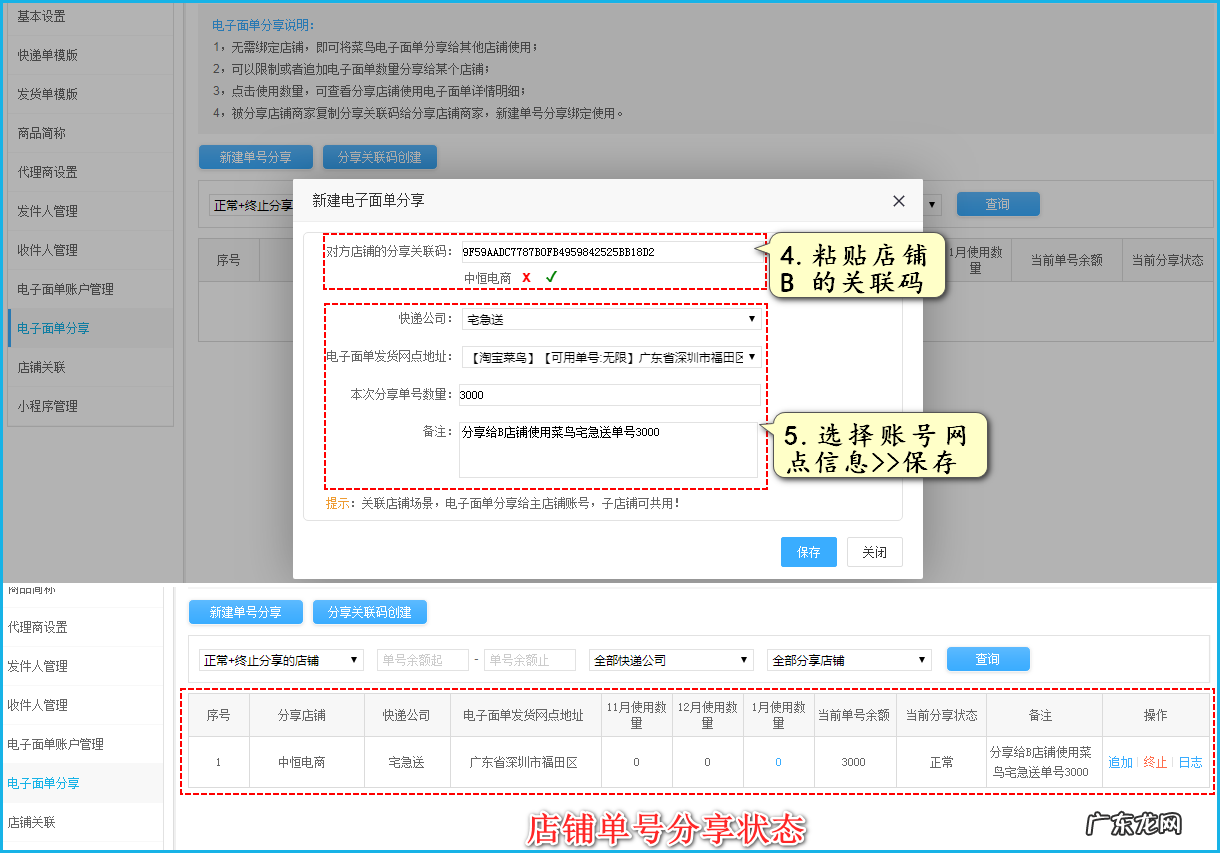Click the 关闭 button in the dialog
Viewport: 1220px width, 853px height.
(874, 551)
